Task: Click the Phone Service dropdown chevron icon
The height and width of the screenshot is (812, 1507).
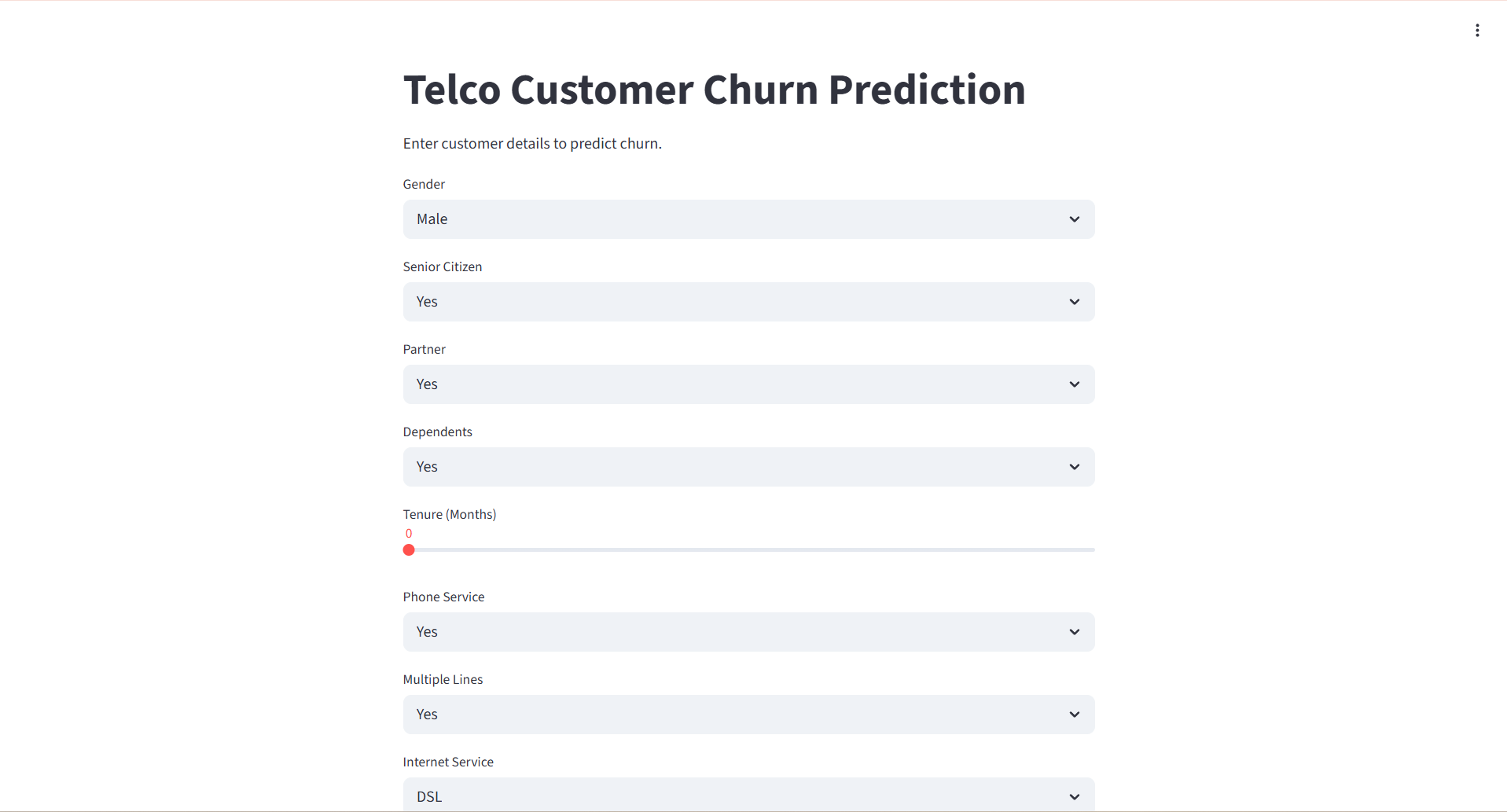Action: (1074, 631)
